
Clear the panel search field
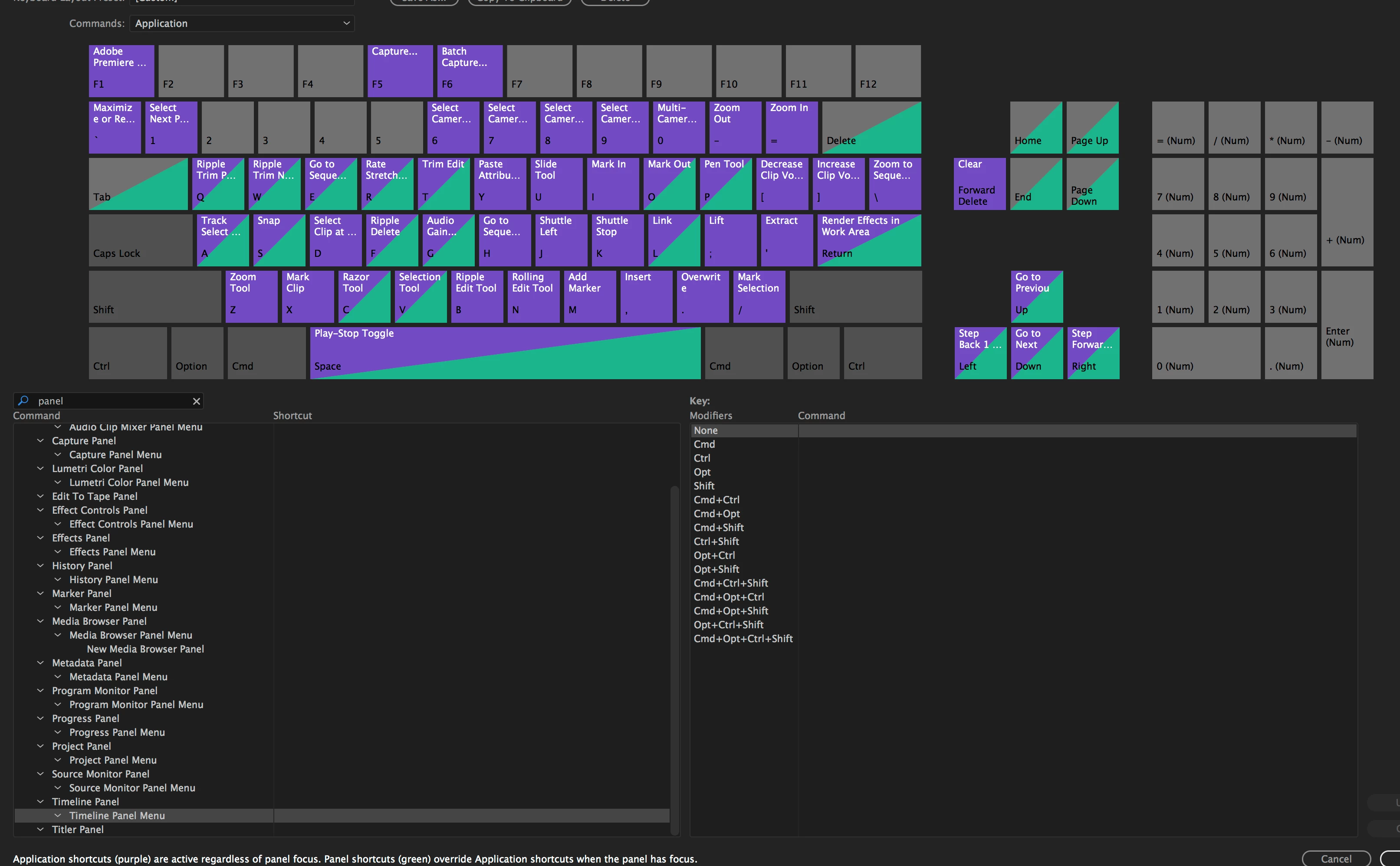[x=197, y=401]
